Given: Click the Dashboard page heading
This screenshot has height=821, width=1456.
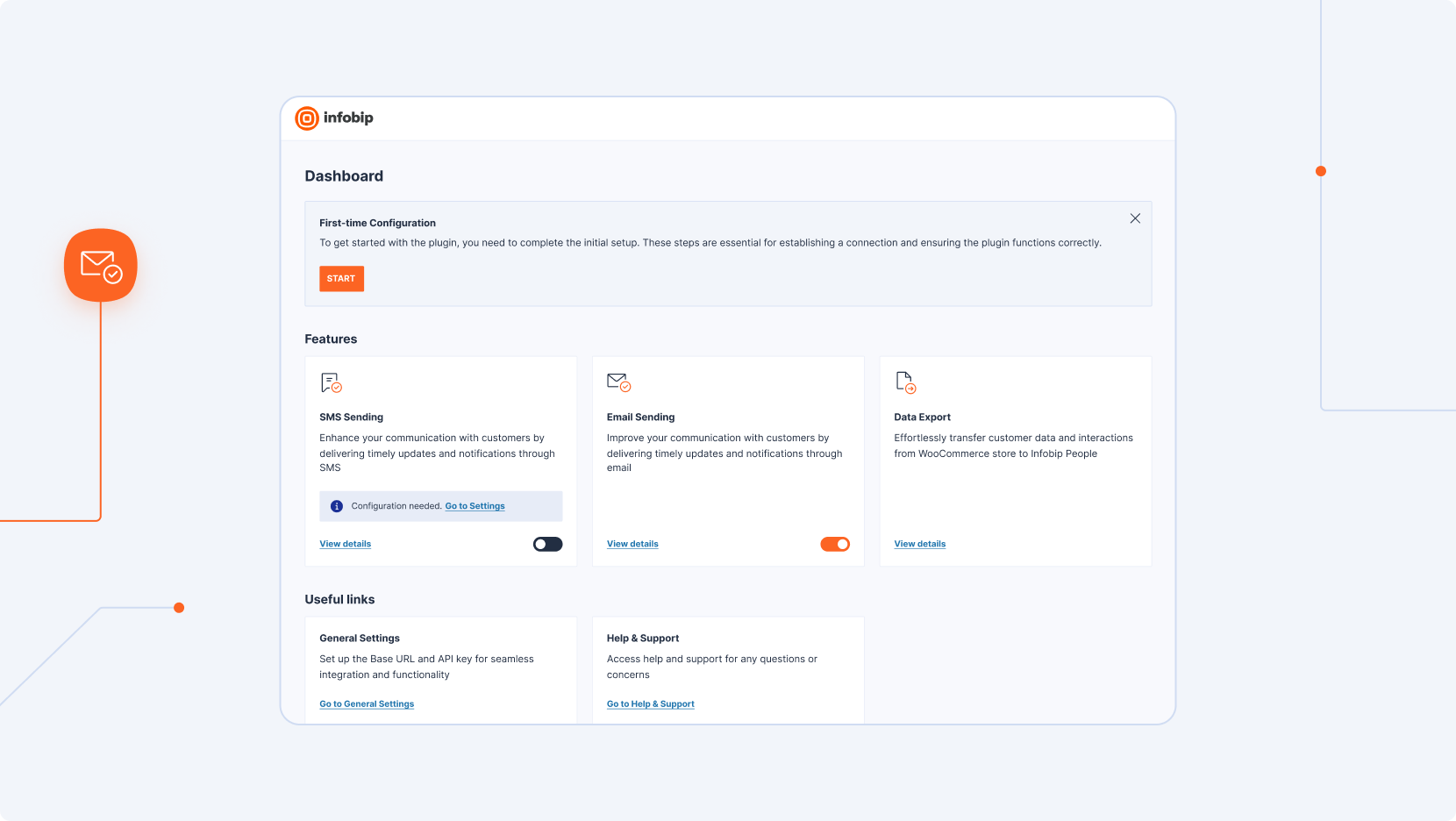Looking at the screenshot, I should pyautogui.click(x=344, y=176).
